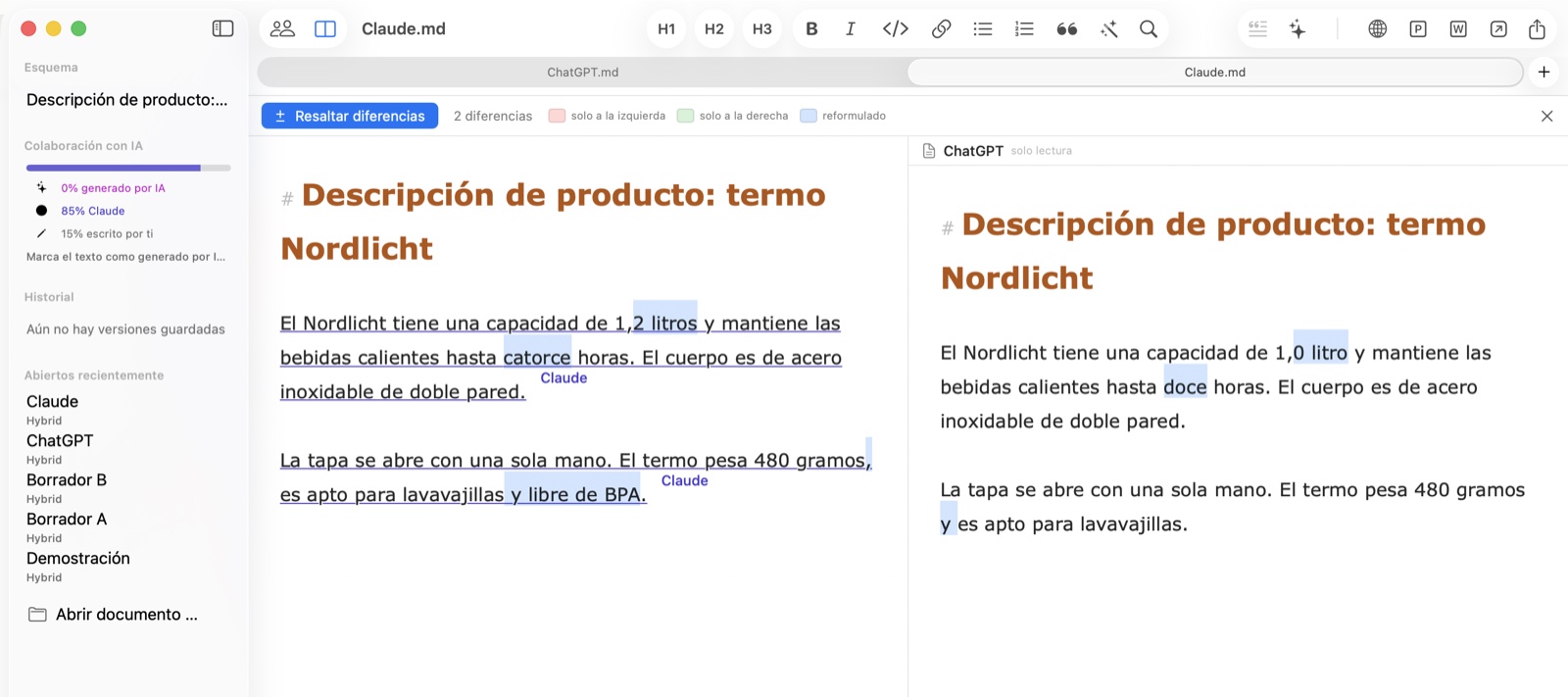Click the ChatGPT document icon in right pane
Viewport: 1568px width, 697px height.
coord(929,151)
